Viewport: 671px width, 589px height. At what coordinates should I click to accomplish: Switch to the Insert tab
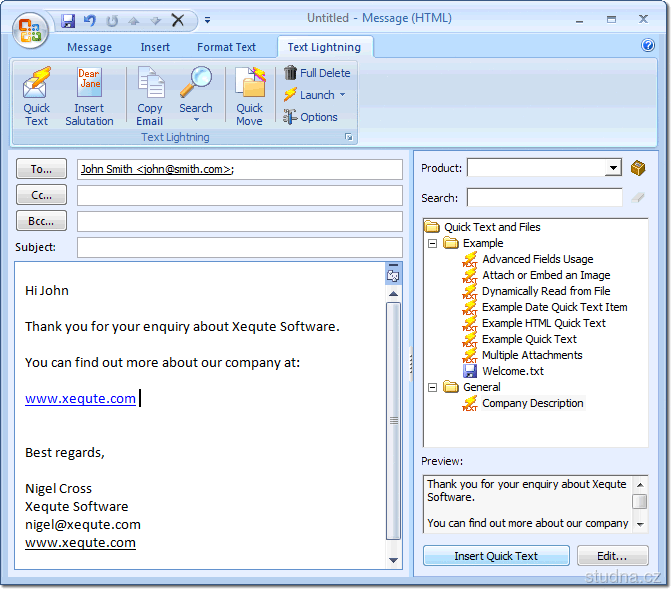click(155, 47)
